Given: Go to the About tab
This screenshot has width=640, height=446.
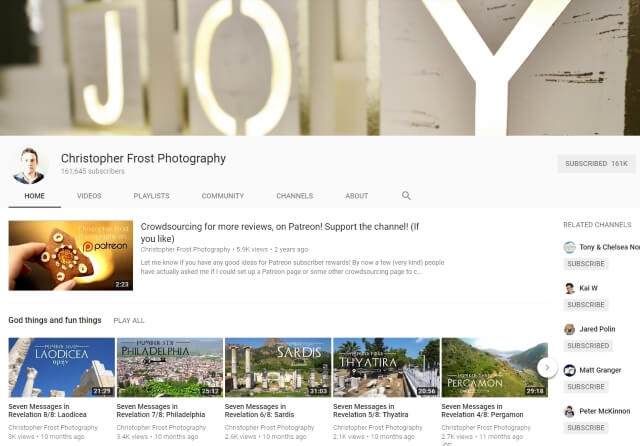Looking at the screenshot, I should point(357,196).
